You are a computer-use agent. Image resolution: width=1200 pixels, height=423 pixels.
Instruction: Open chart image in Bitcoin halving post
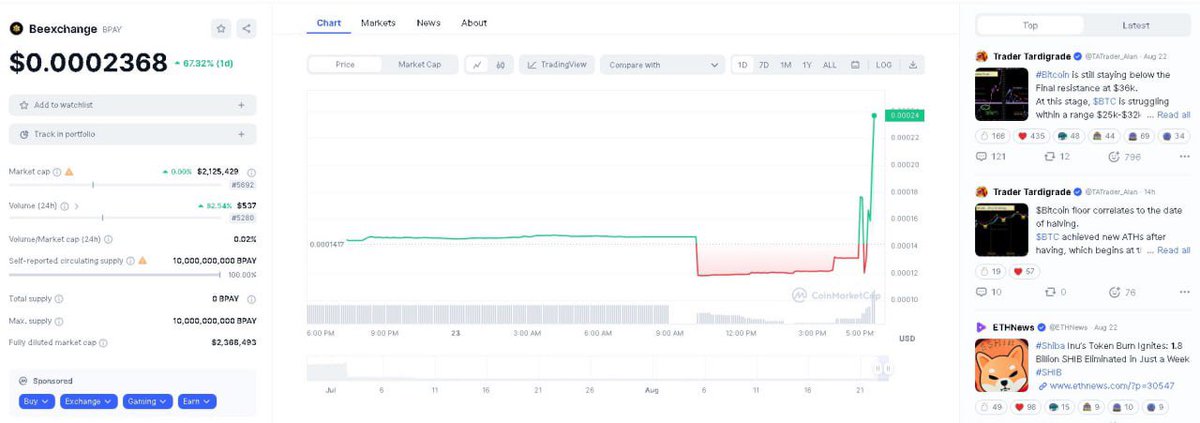coord(1002,230)
